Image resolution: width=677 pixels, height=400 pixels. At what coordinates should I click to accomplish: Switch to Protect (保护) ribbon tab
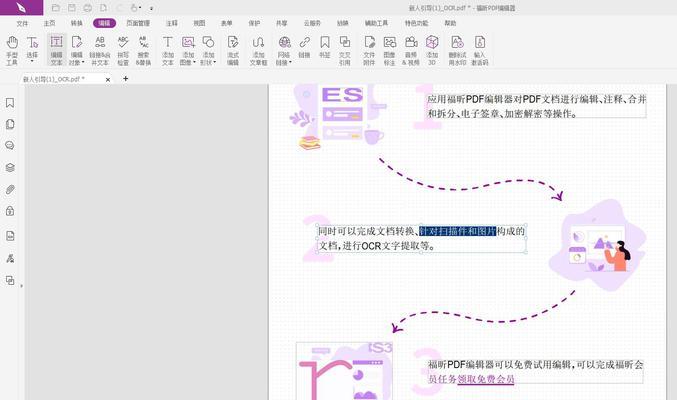(254, 23)
